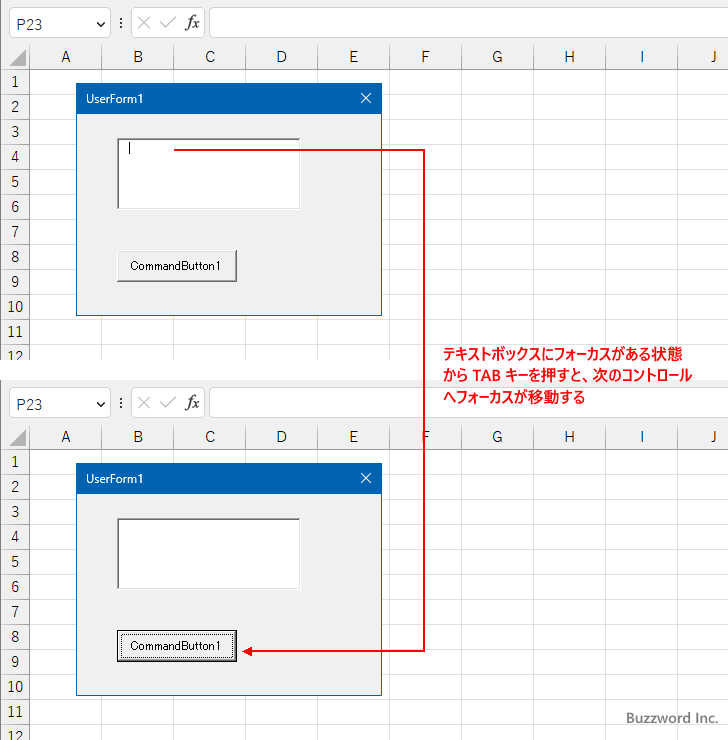Open the Name box dropdown in upper window
Image resolution: width=728 pixels, height=740 pixels.
click(100, 24)
